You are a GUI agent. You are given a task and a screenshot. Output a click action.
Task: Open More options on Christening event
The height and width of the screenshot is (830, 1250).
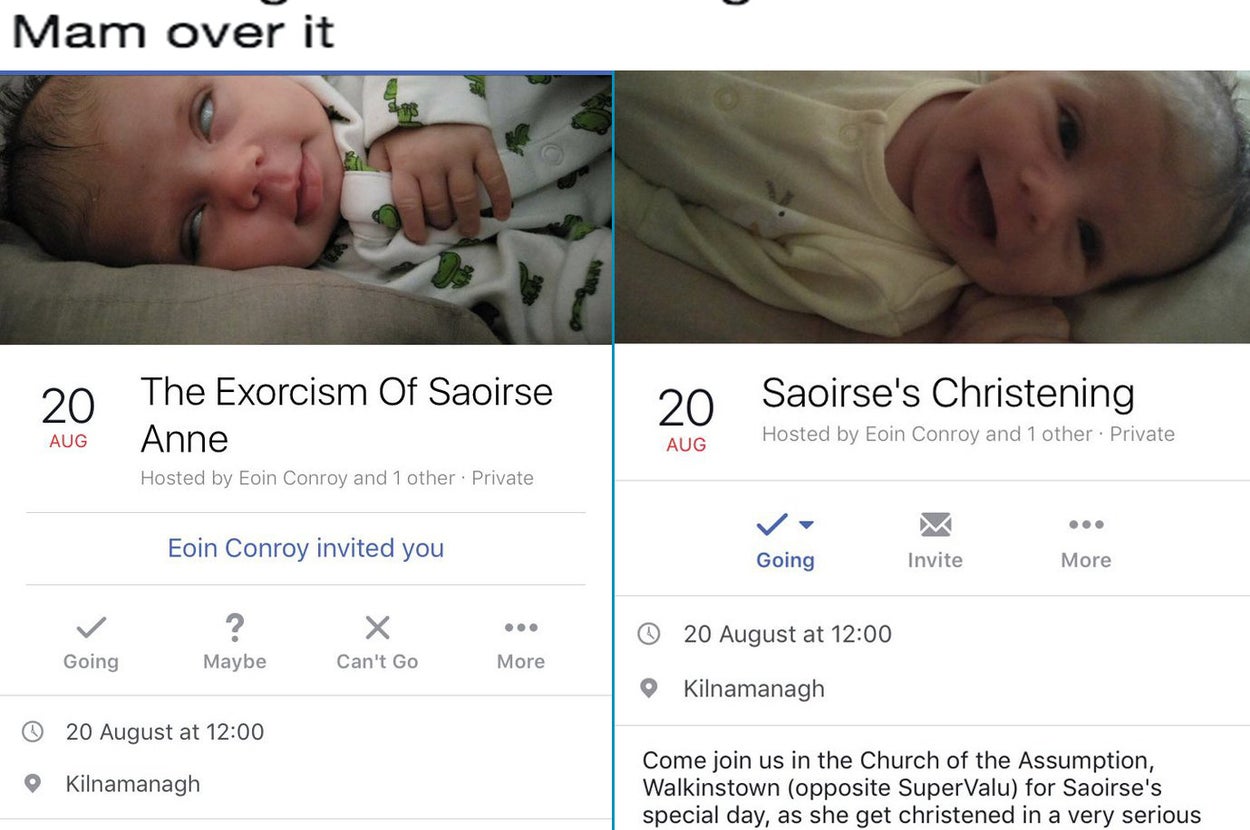coord(1086,525)
